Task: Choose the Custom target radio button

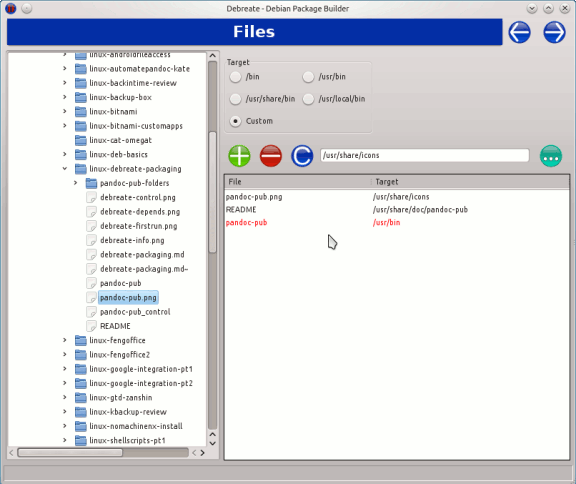Action: coord(235,121)
